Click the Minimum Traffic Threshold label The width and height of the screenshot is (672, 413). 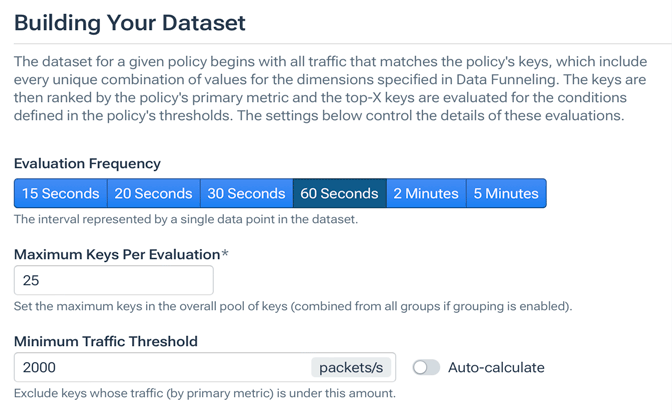pos(106,341)
